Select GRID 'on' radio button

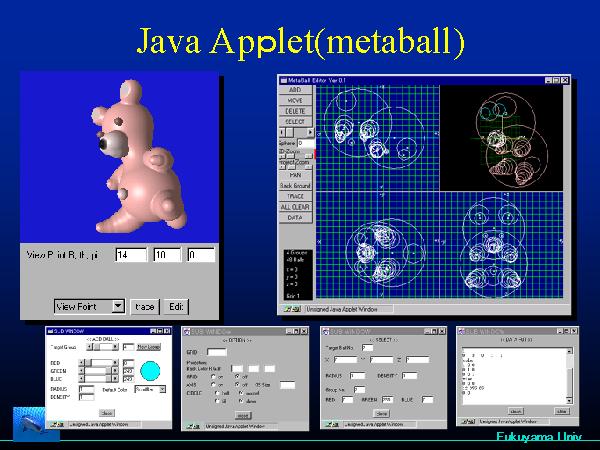coord(212,376)
